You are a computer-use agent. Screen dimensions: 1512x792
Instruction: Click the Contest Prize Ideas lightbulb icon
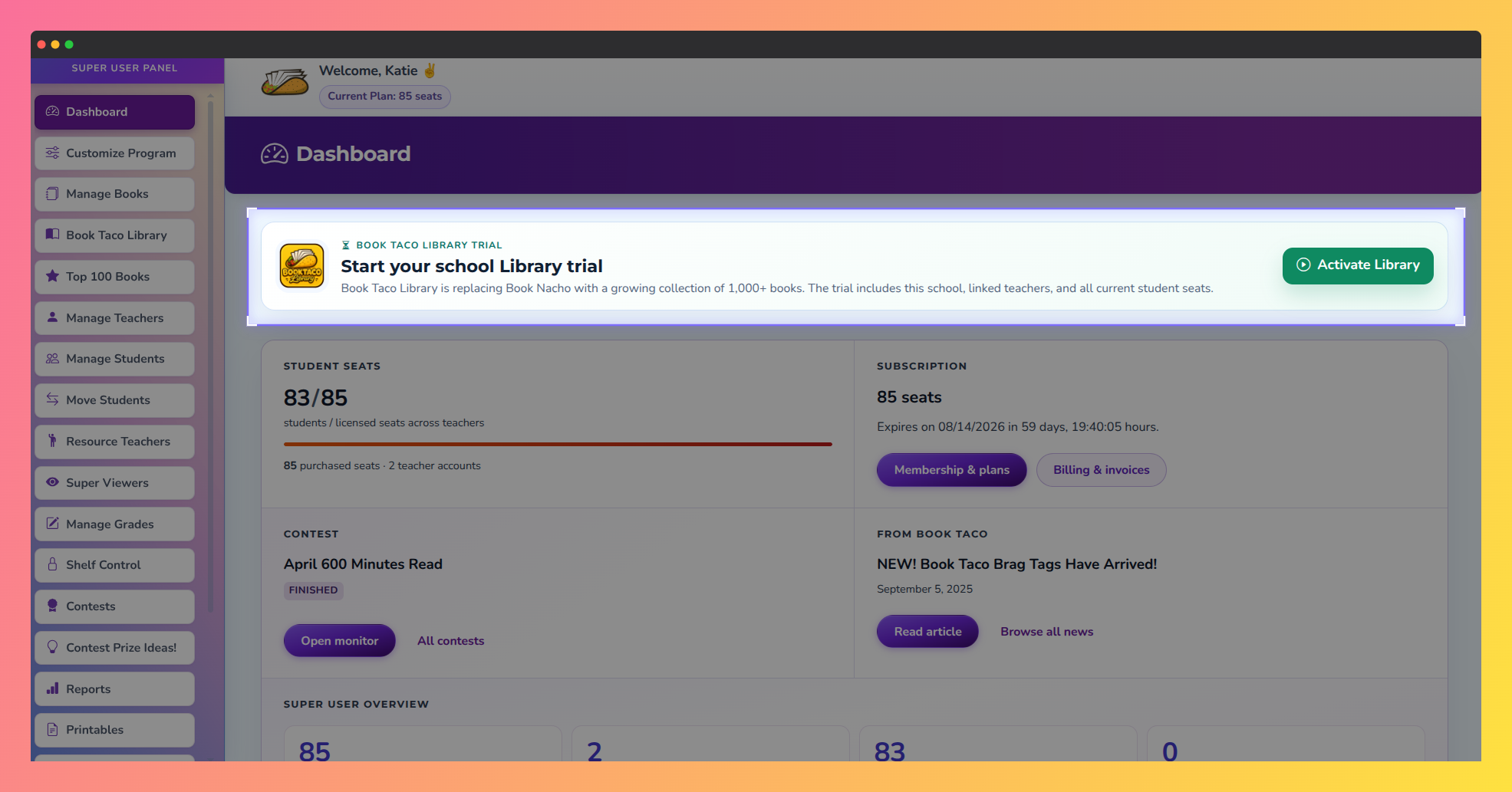(52, 647)
